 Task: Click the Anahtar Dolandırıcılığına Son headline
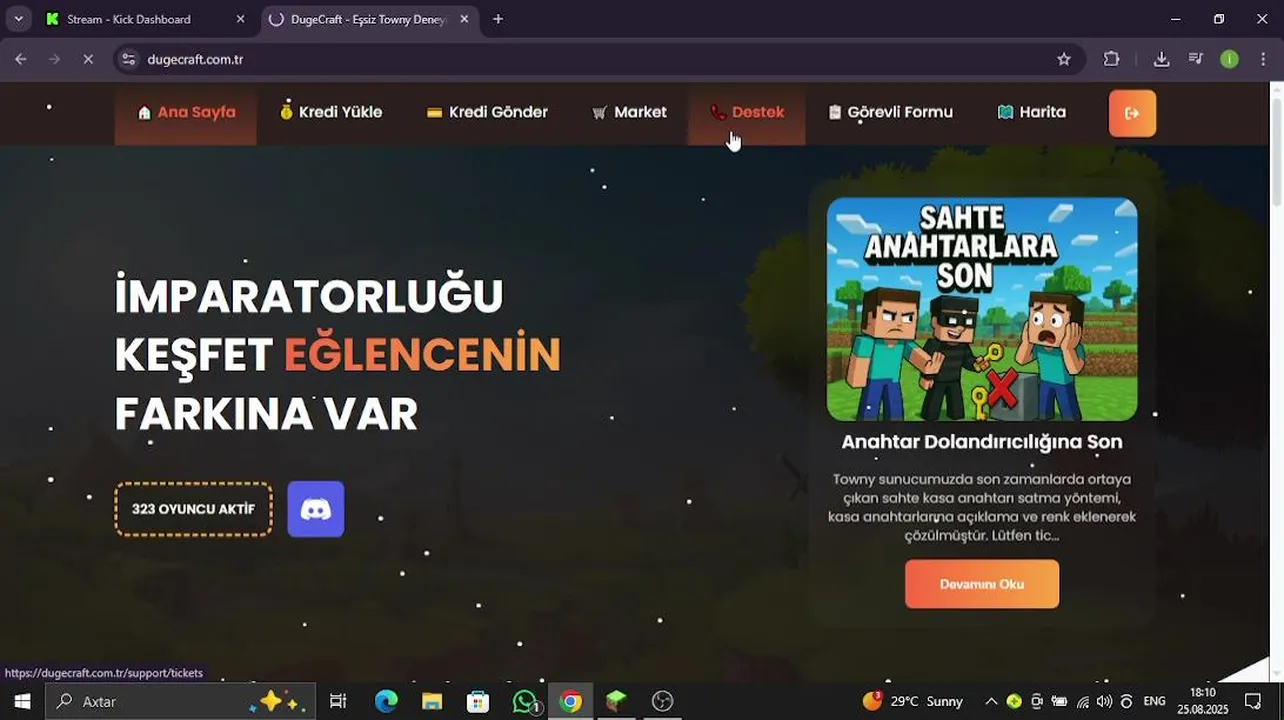[x=982, y=441]
